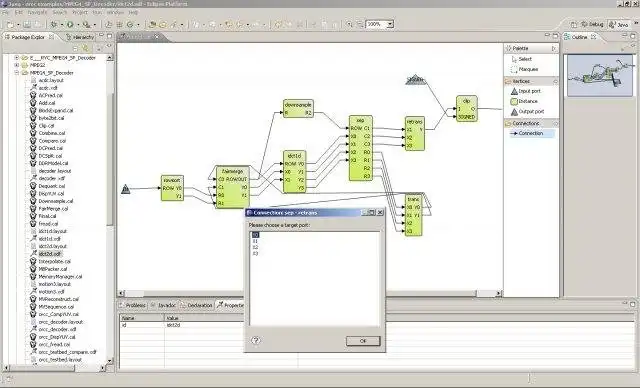Open the zoom percentage dropdown
Viewport: 640px width, 388px height.
(x=390, y=24)
